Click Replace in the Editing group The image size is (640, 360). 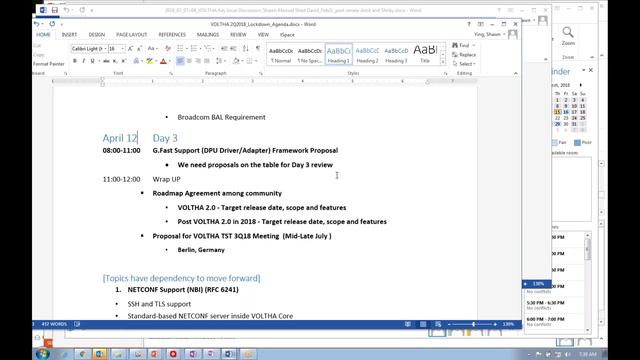(x=464, y=55)
